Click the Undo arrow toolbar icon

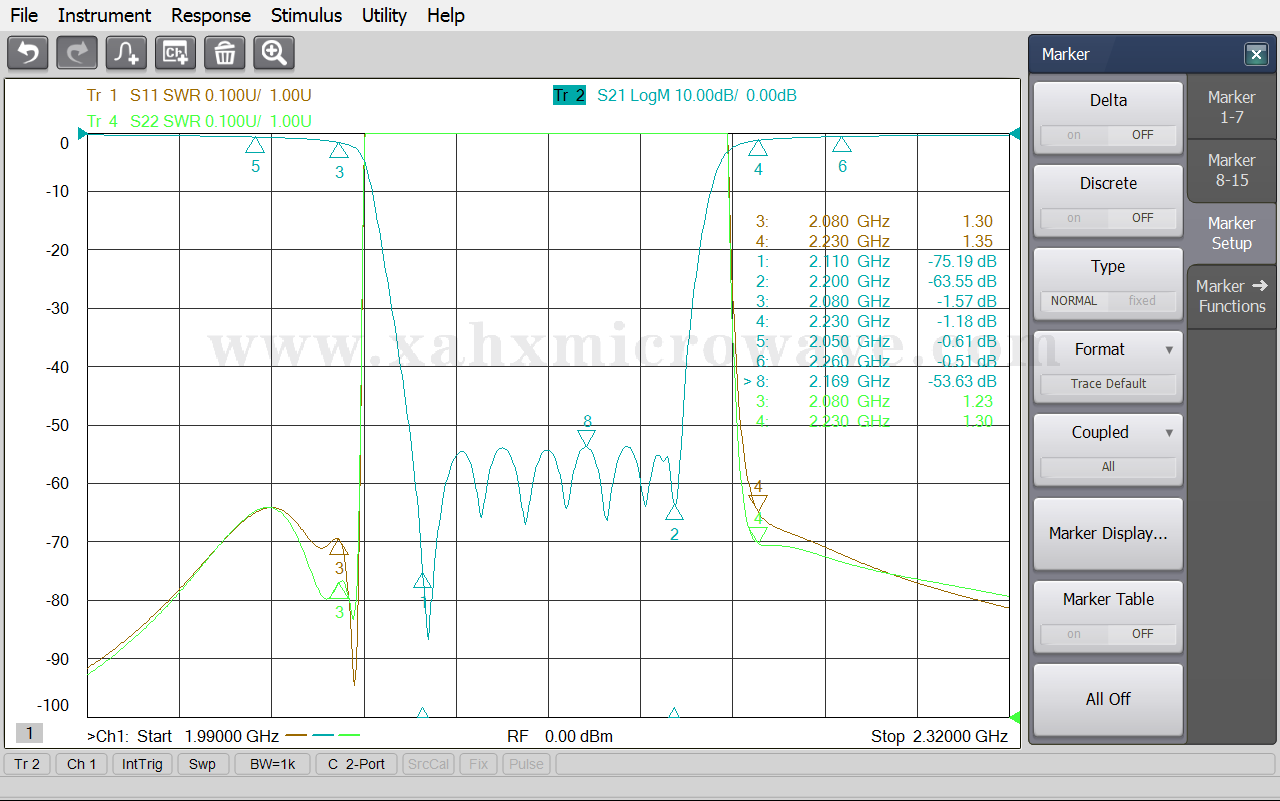coord(28,53)
